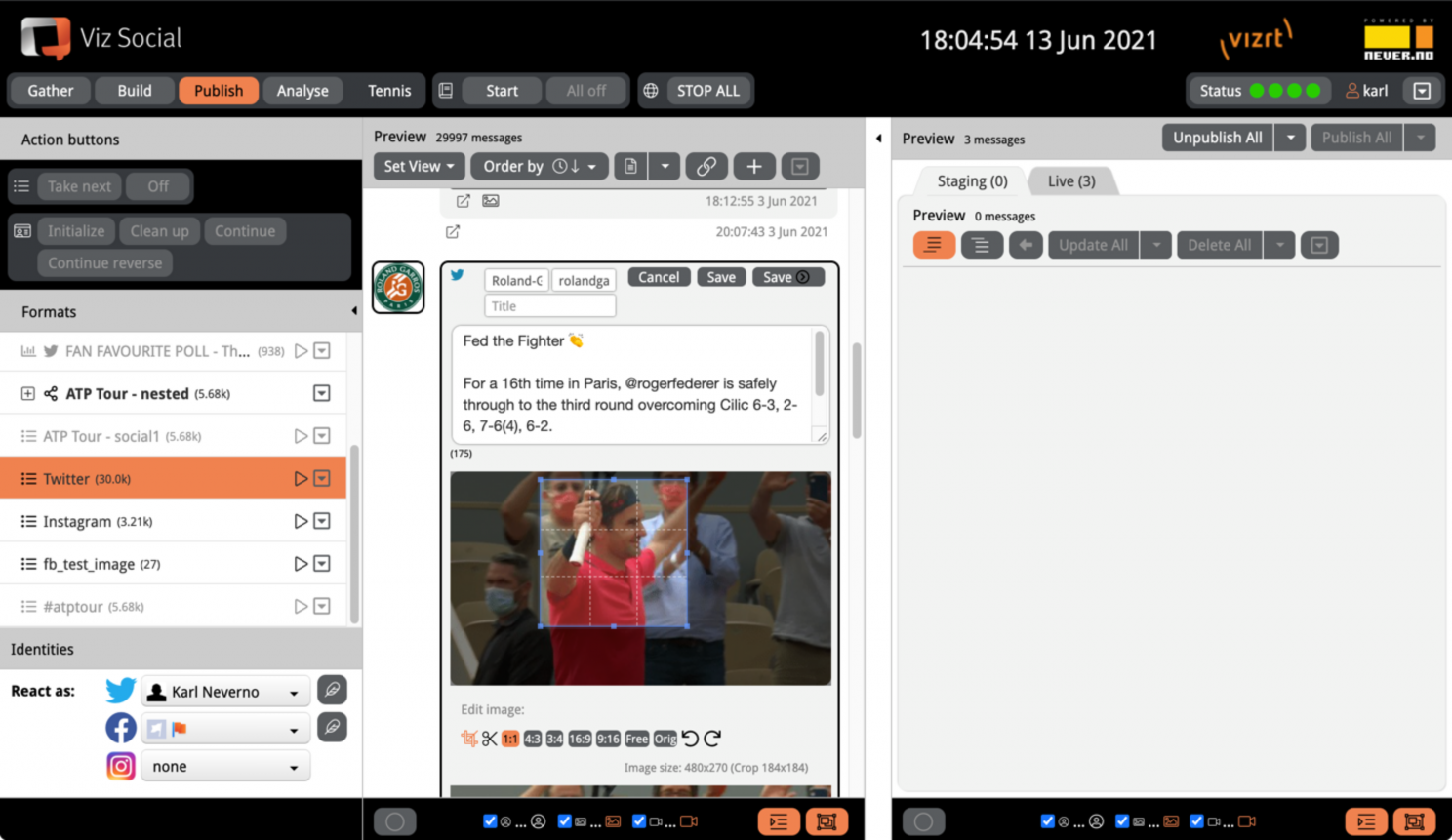Open the Set View dropdown
The height and width of the screenshot is (840, 1452).
coord(419,167)
